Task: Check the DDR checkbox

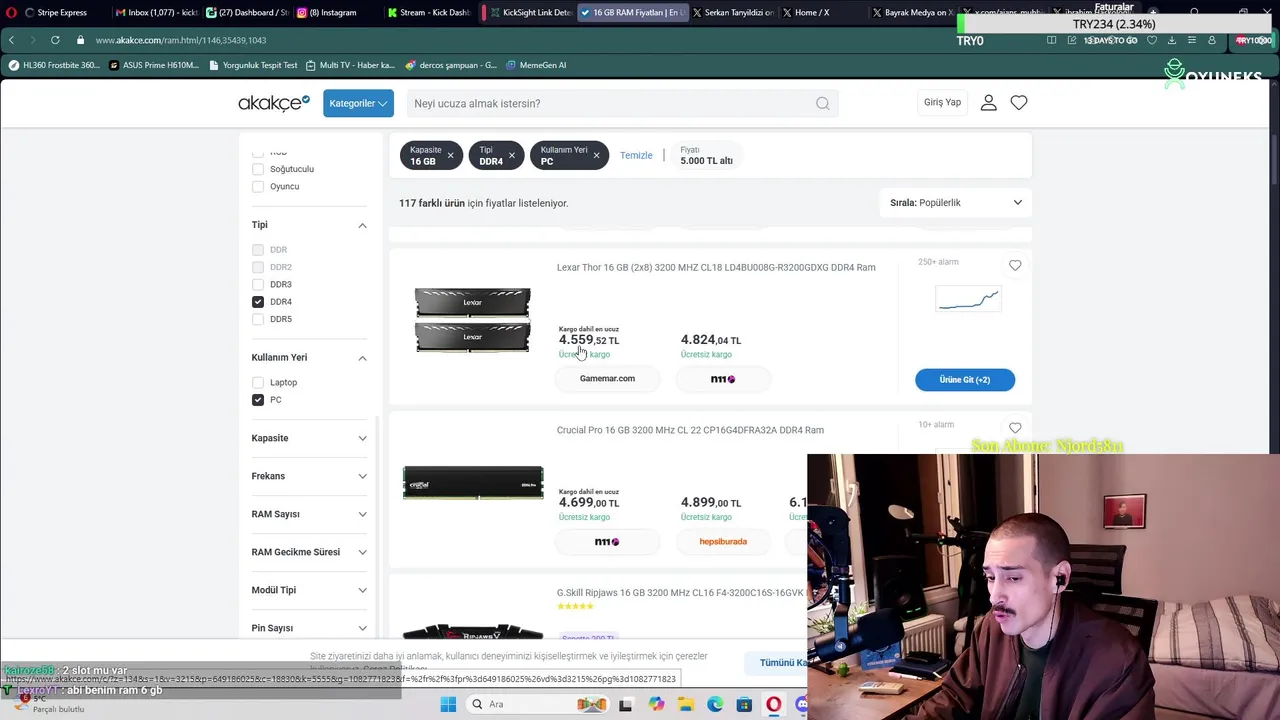Action: [258, 249]
